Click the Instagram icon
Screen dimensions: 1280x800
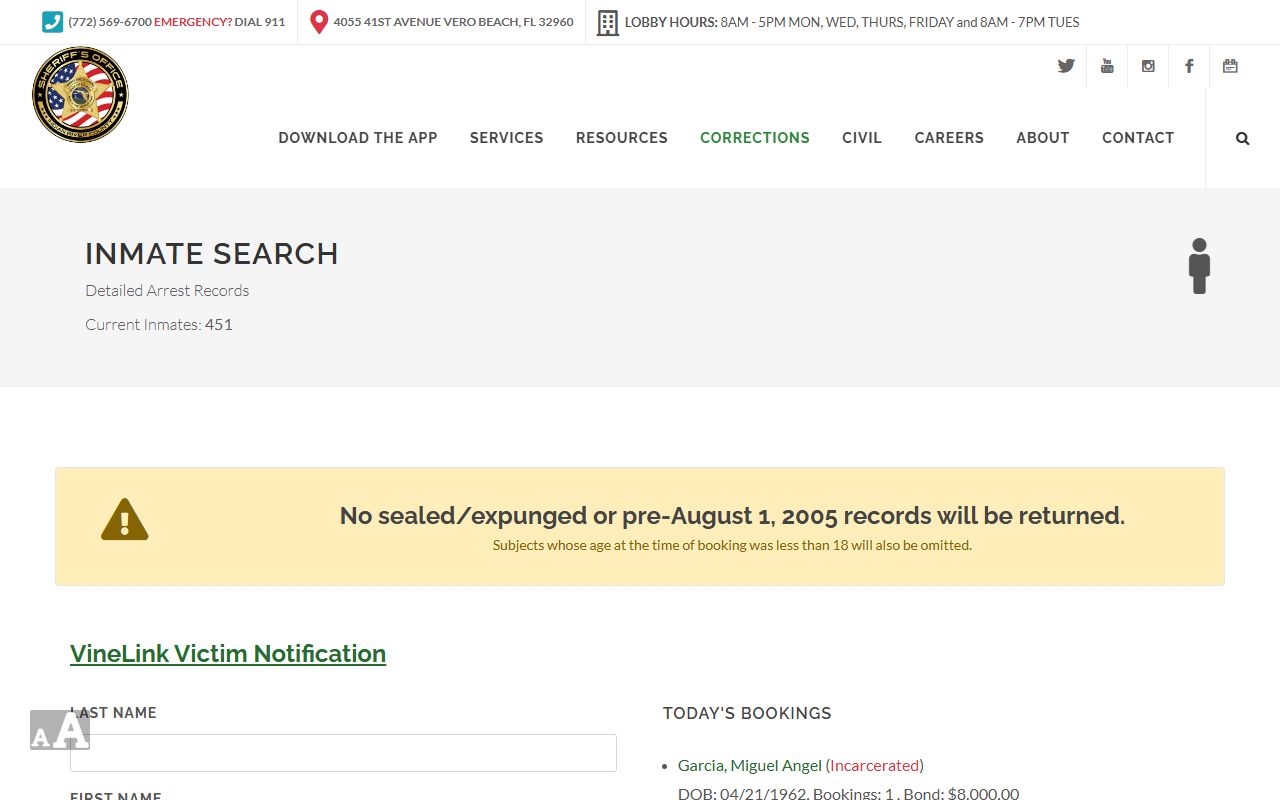1148,66
